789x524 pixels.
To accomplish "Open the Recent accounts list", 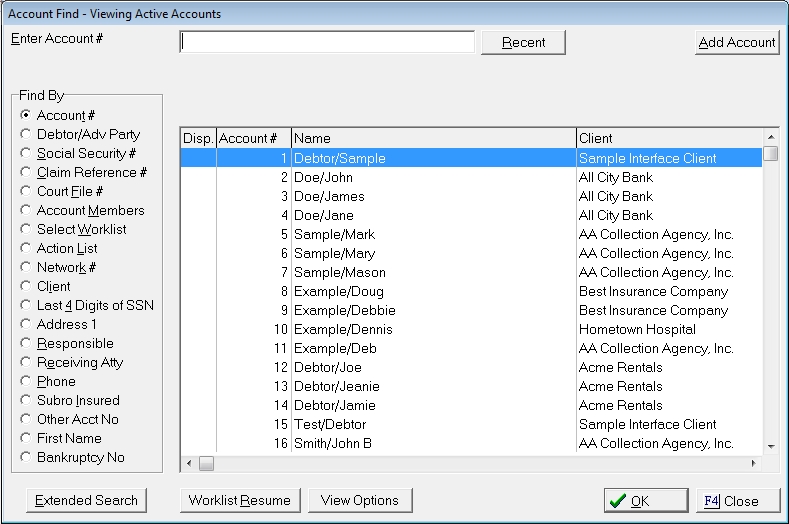I will (523, 42).
